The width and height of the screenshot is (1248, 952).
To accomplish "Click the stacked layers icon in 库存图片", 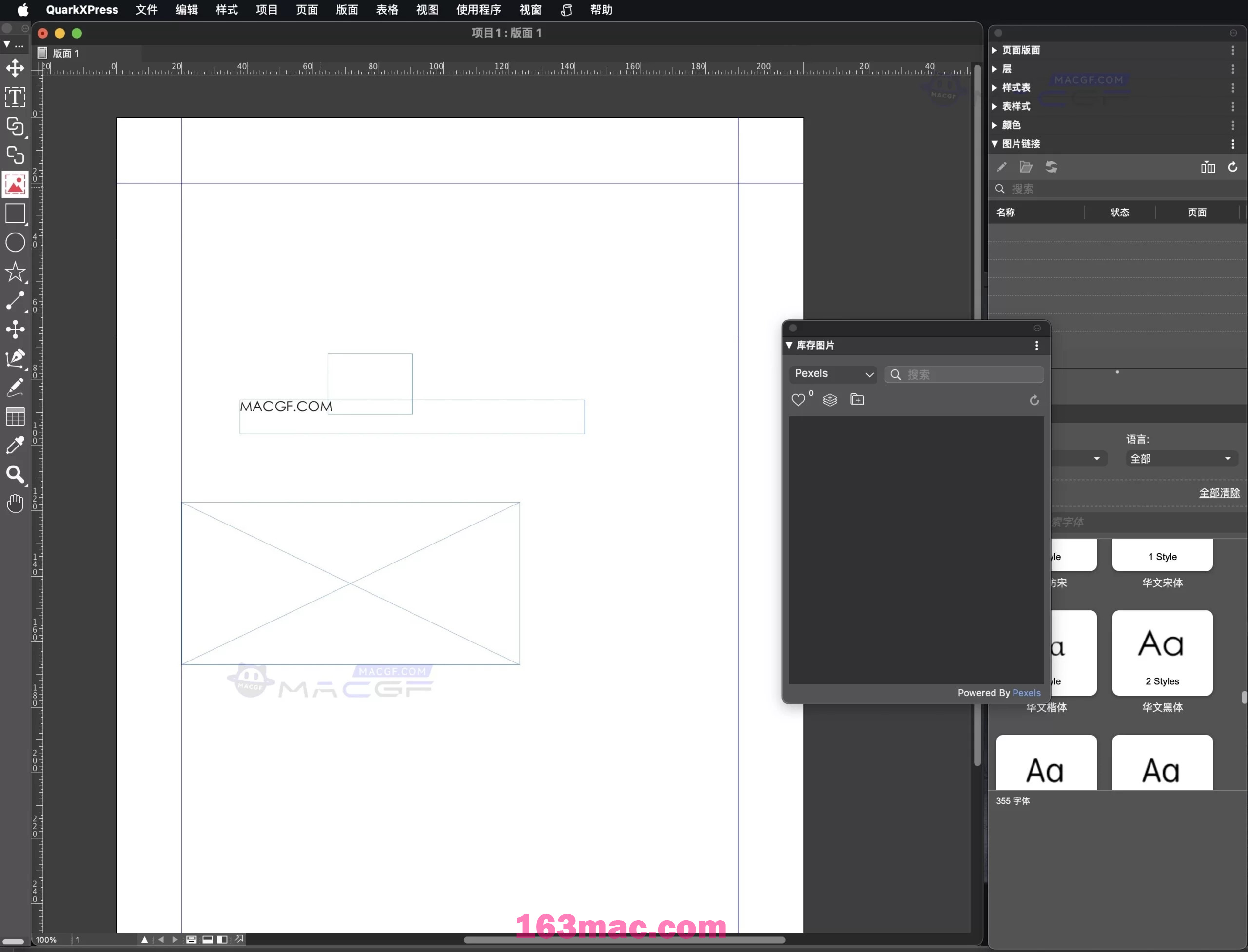I will pyautogui.click(x=830, y=400).
